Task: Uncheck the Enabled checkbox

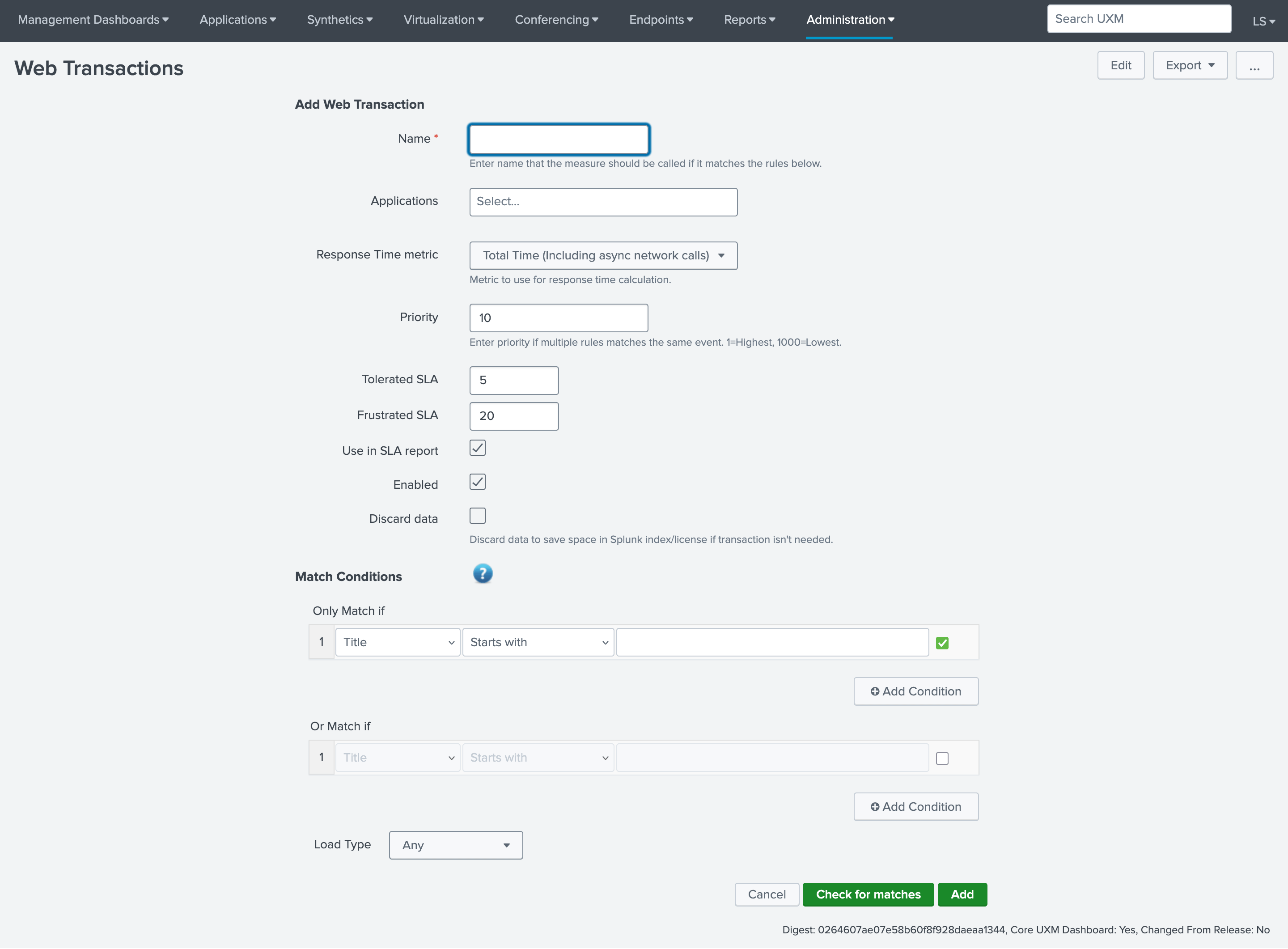Action: point(477,482)
